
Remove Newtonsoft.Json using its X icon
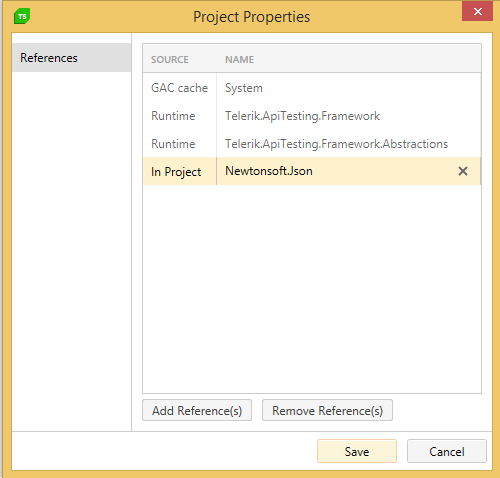(463, 171)
